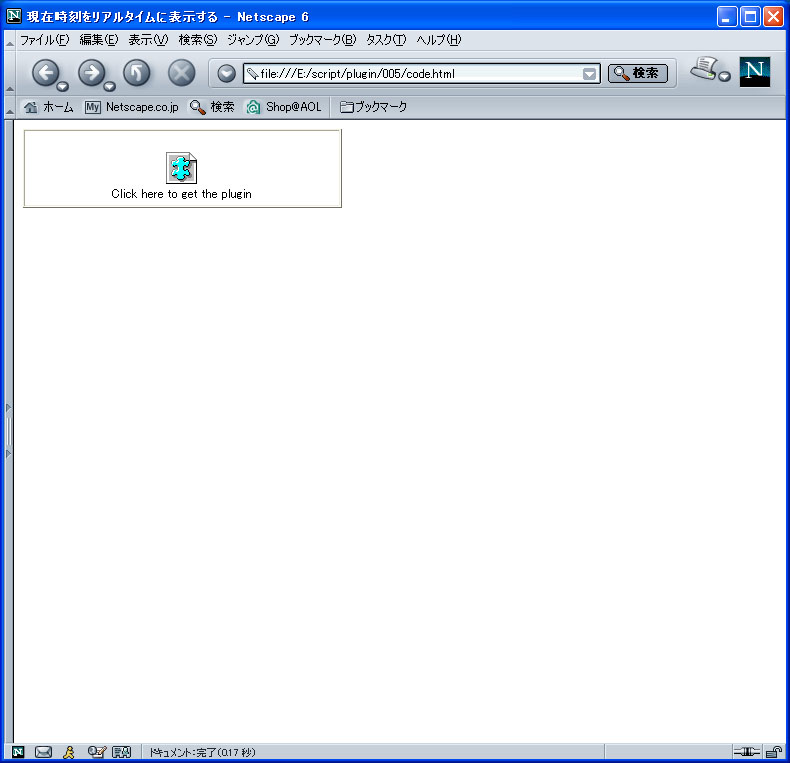Open the 編集(E) menu

(99, 40)
